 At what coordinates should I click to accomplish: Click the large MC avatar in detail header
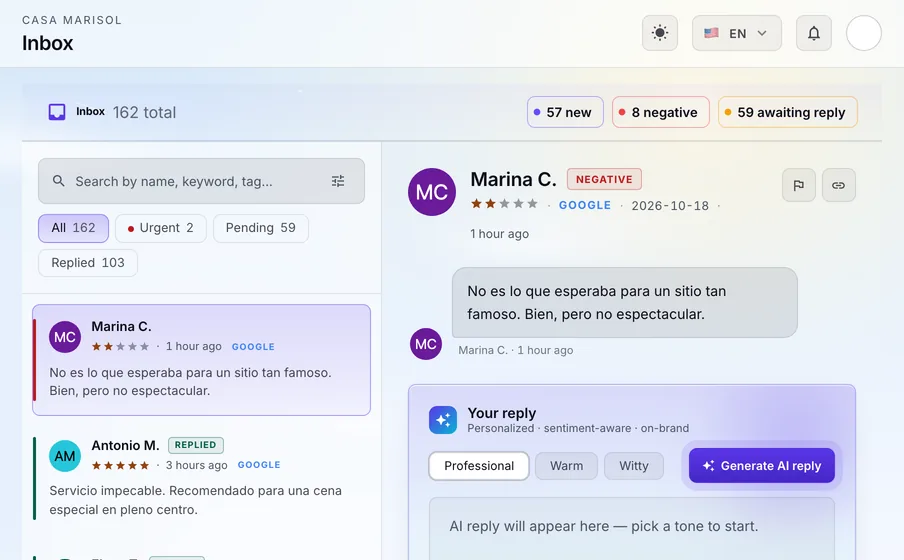[432, 192]
